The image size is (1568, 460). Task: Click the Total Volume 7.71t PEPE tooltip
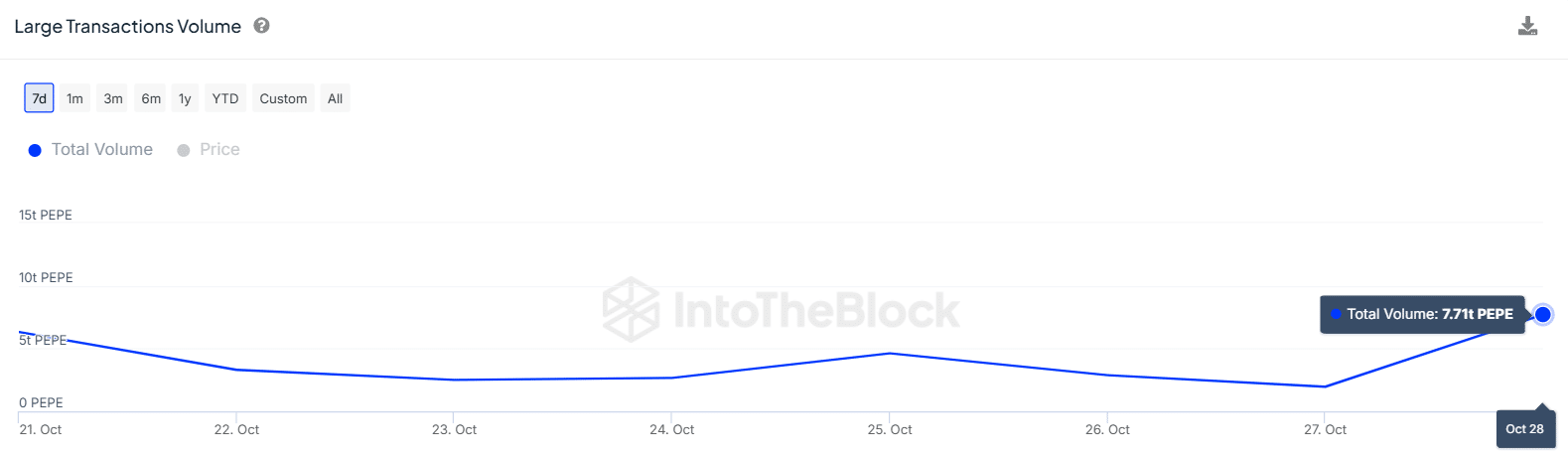[x=1422, y=314]
